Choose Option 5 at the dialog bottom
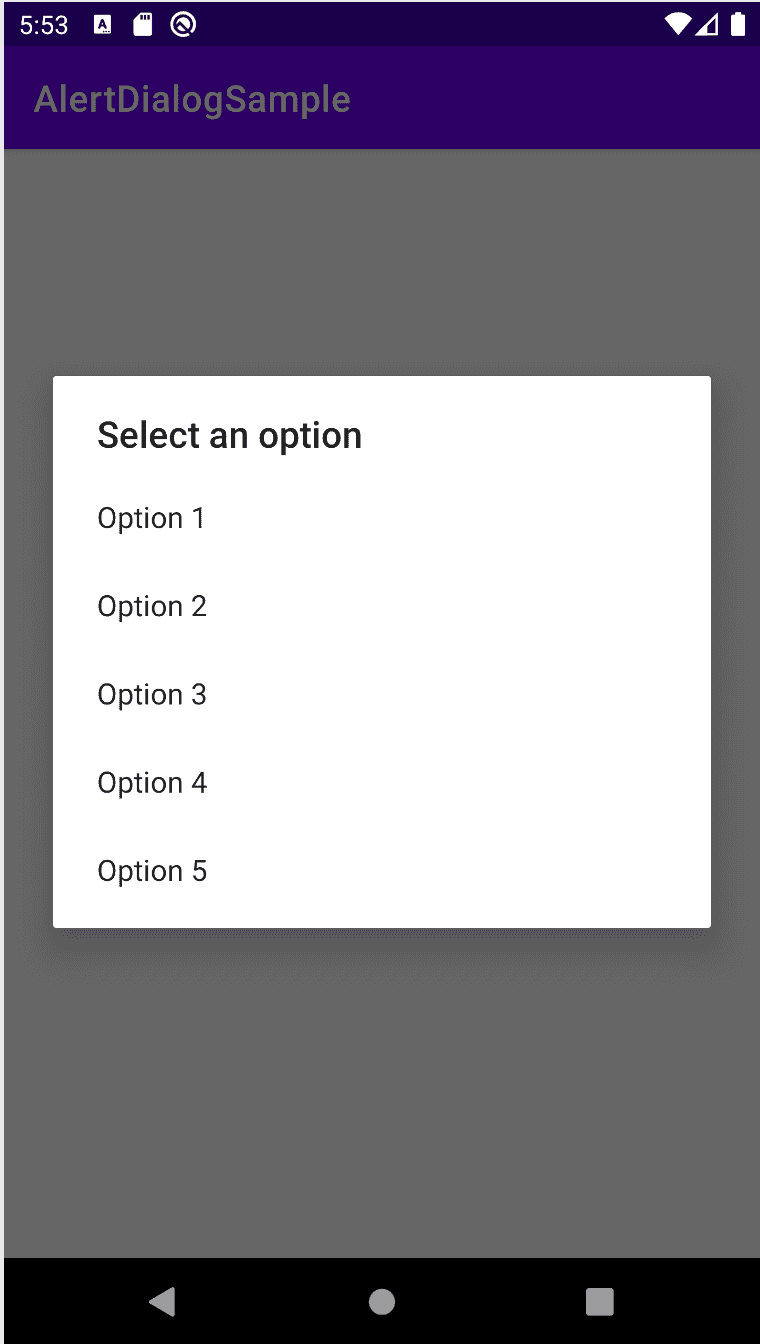The width and height of the screenshot is (760, 1344). (x=382, y=870)
